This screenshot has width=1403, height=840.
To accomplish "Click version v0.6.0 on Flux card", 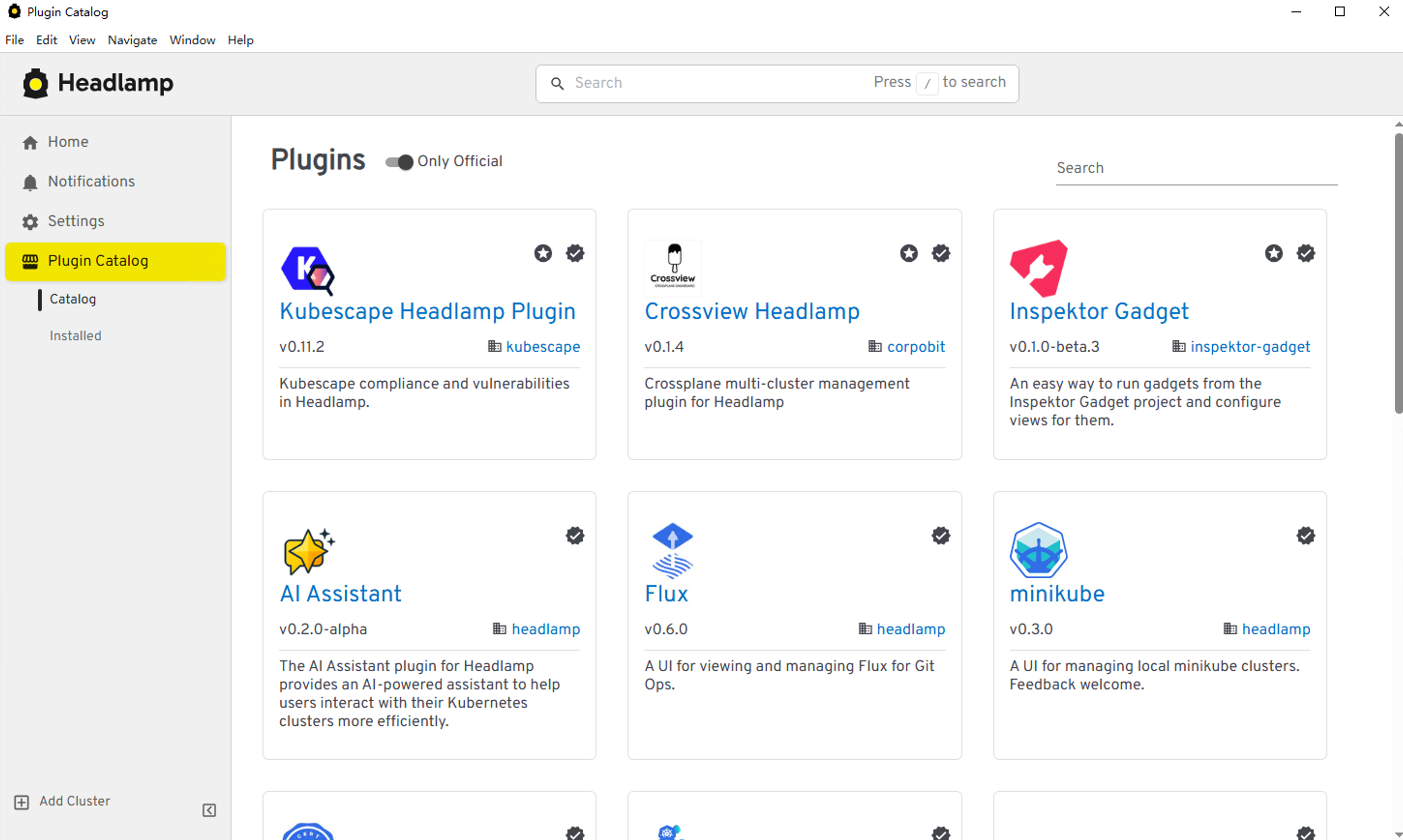I will coord(666,629).
